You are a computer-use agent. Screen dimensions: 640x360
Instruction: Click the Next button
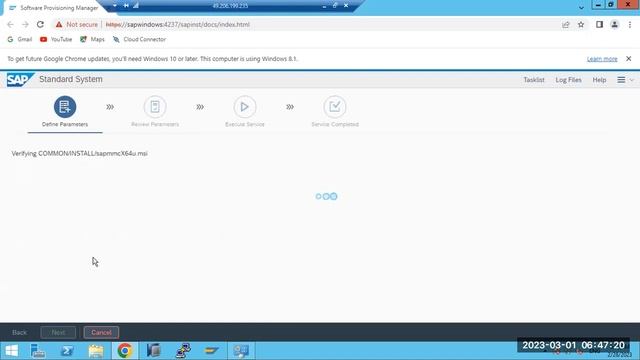pyautogui.click(x=58, y=332)
